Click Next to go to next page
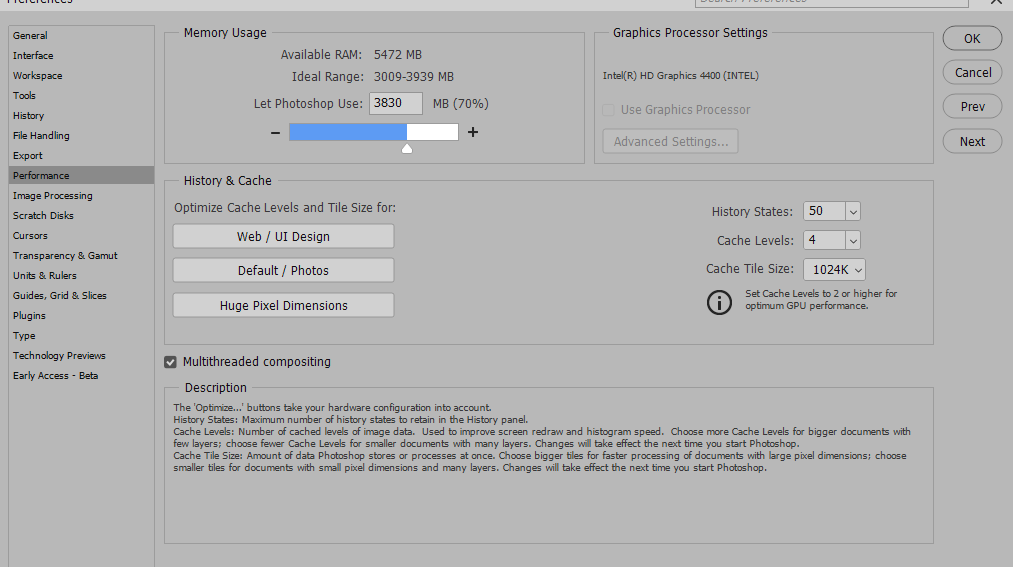The width and height of the screenshot is (1013, 567). point(972,141)
